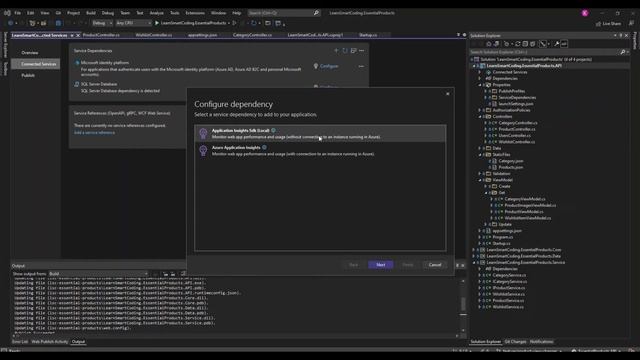Click the Refresh icon in Solution Explorer toolbar
Viewport: 640px width, 360px height.
pos(518,44)
